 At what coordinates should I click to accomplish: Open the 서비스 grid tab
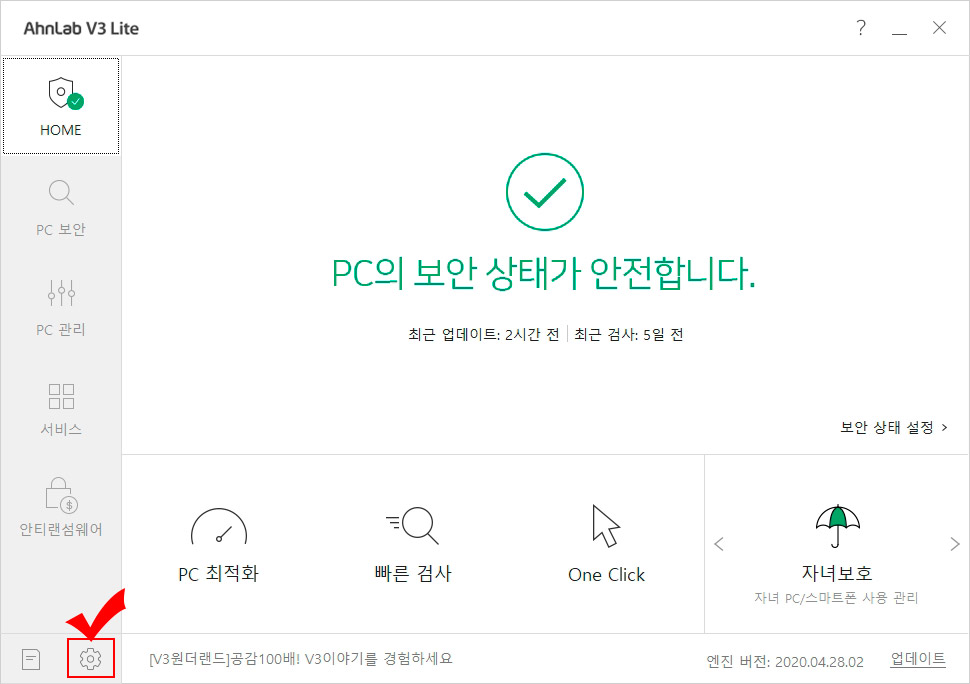61,408
